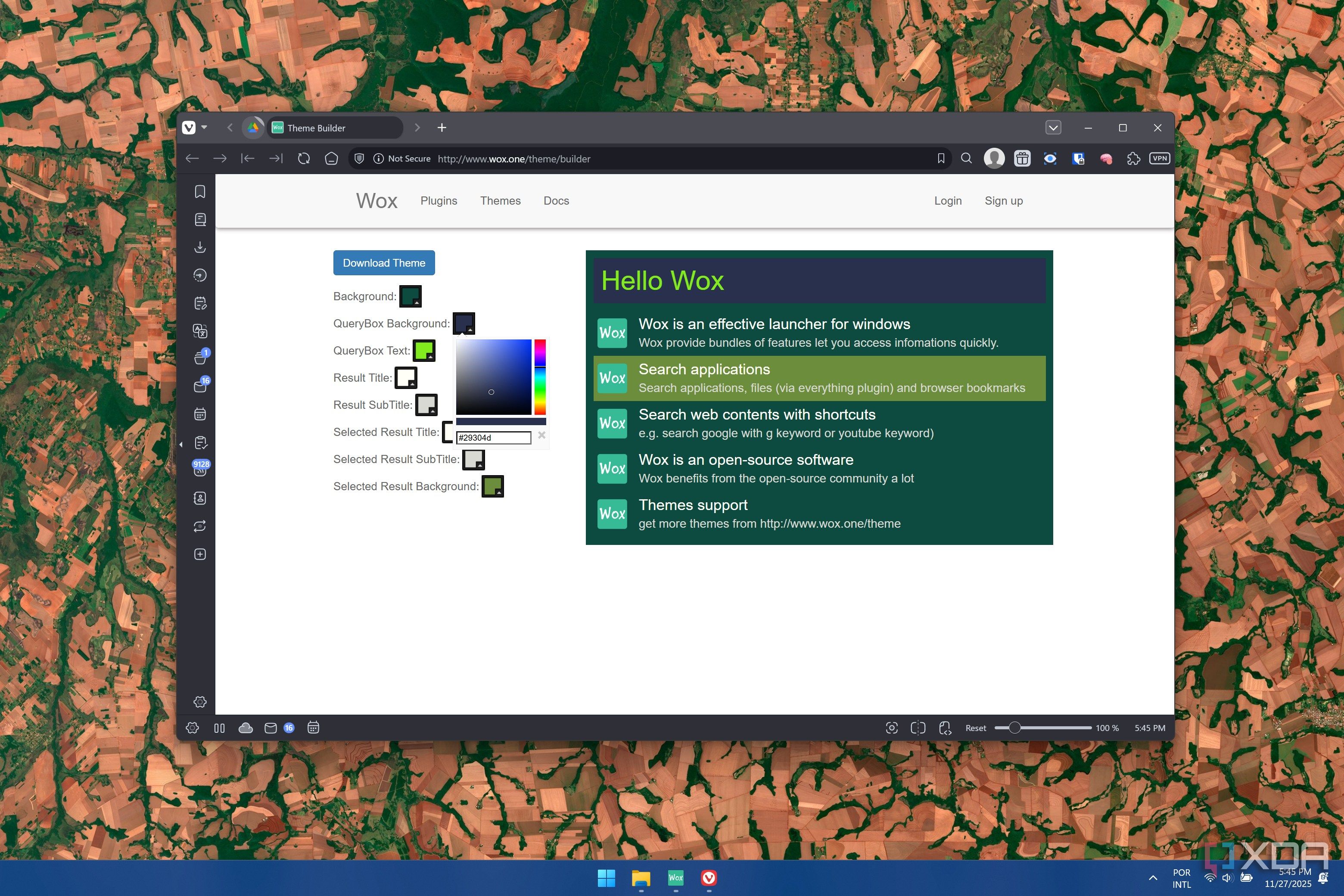
Task: Open Tasks panel in sidebar
Action: pos(200,442)
